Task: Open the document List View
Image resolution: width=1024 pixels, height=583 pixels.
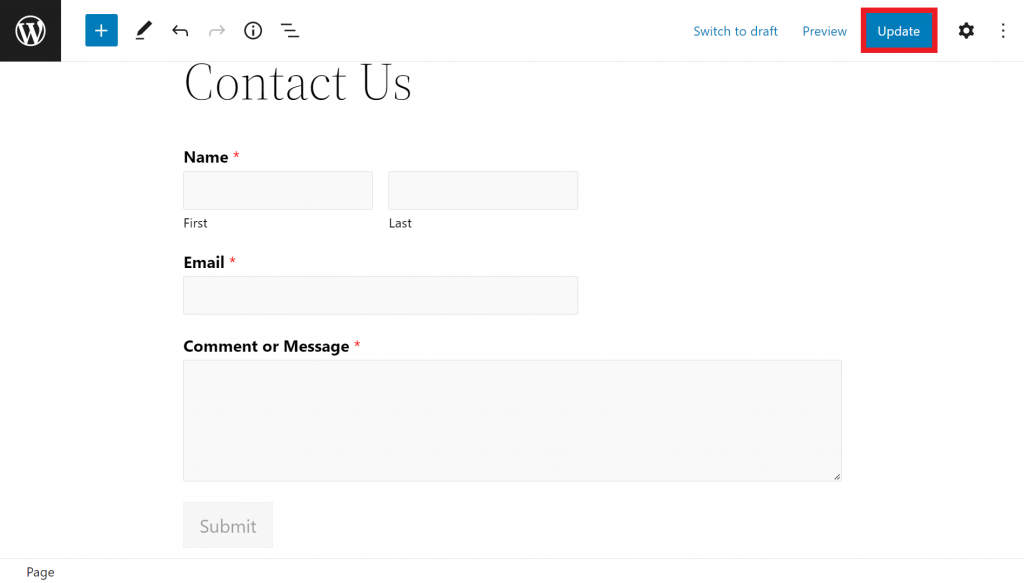Action: pos(290,30)
